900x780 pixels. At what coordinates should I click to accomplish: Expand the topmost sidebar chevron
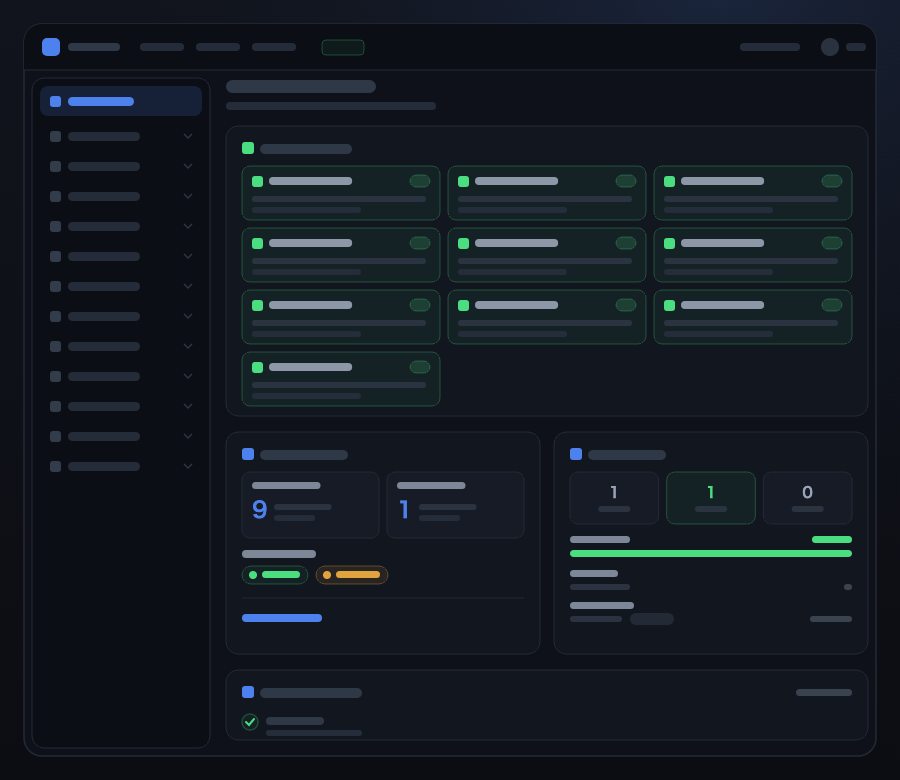pyautogui.click(x=188, y=136)
